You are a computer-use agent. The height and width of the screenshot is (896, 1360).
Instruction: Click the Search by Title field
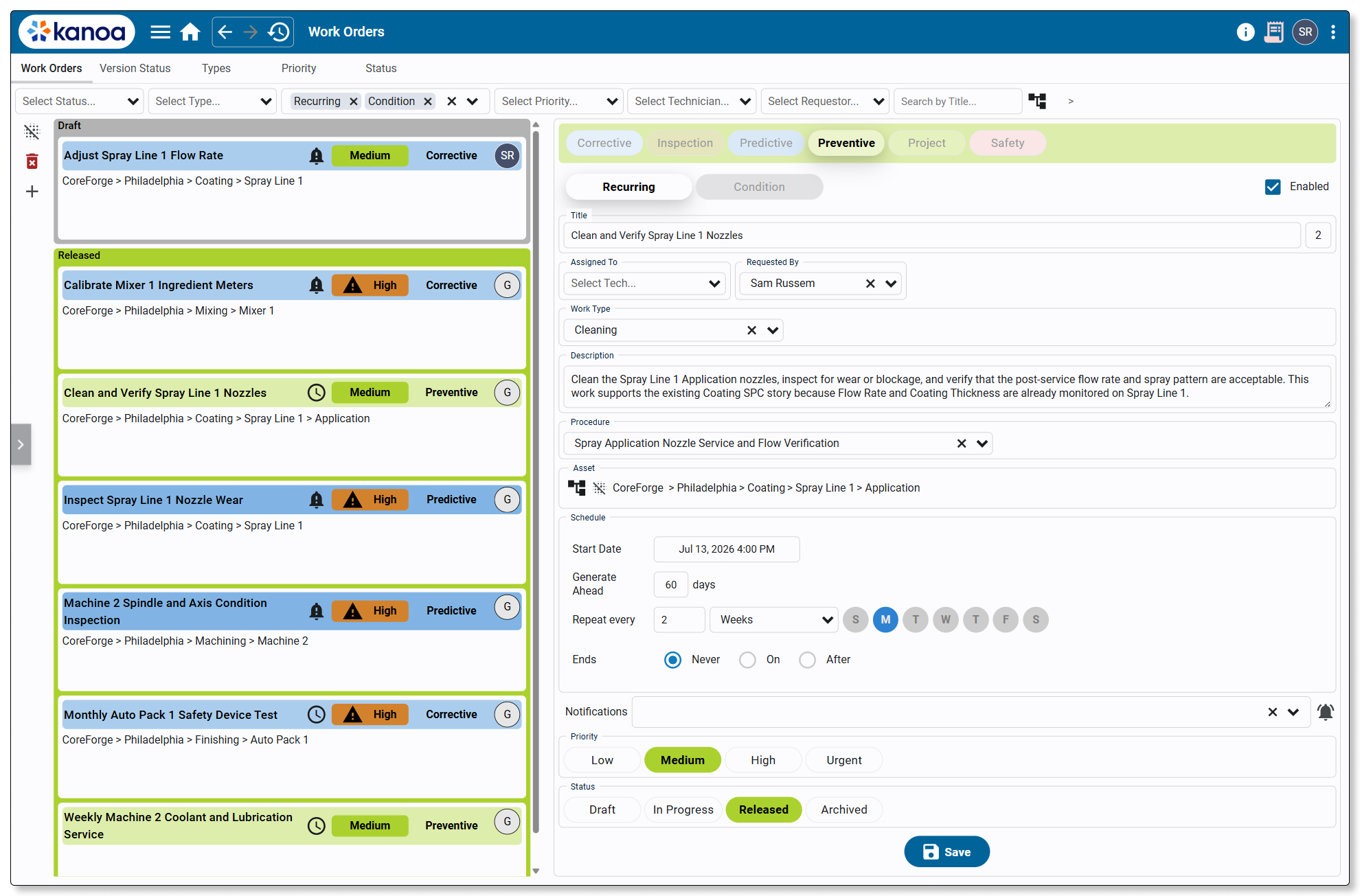coord(957,102)
